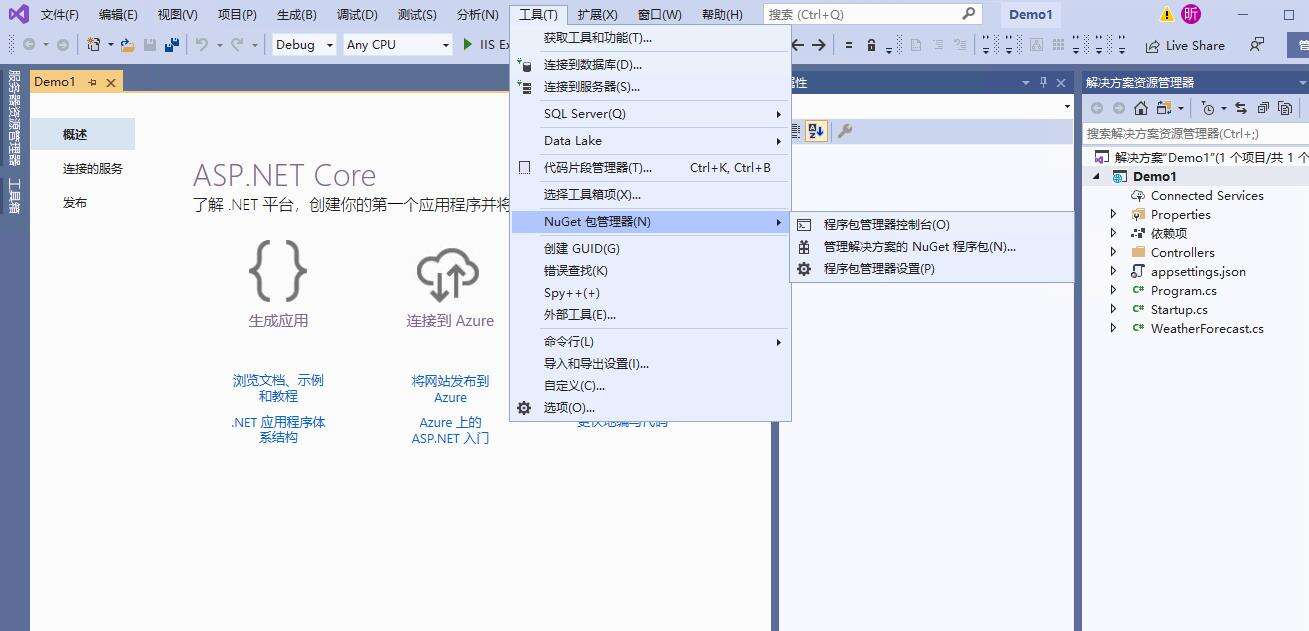The image size is (1309, 631).
Task: Click the Sync with Active Document icon
Action: [1241, 108]
